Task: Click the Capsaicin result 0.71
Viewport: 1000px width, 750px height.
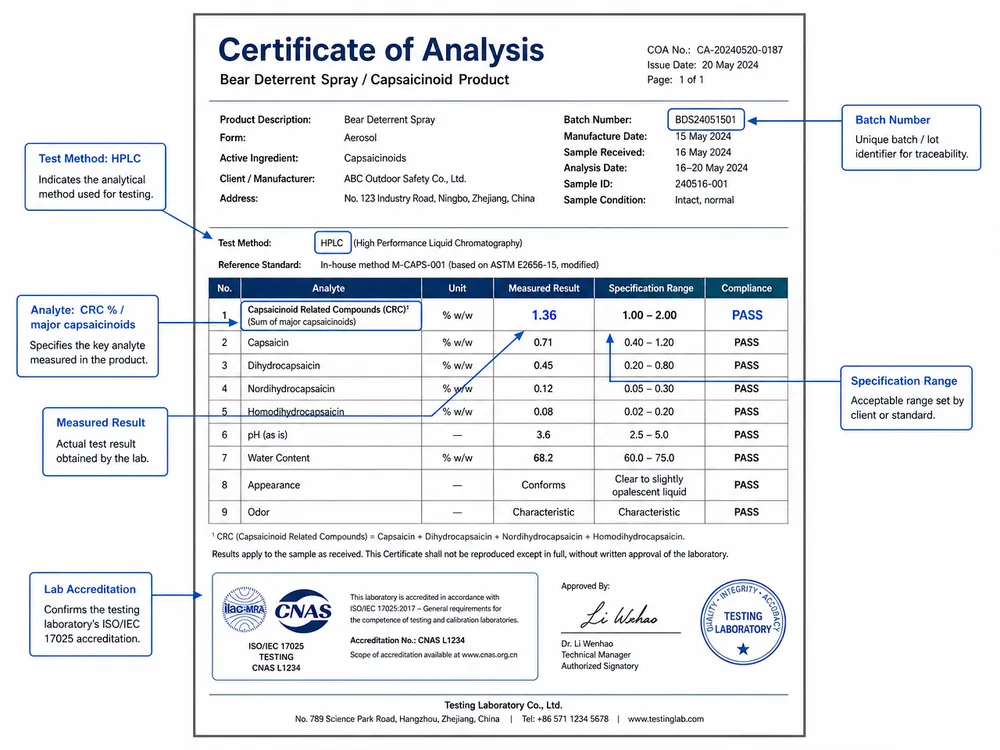Action: [543, 342]
